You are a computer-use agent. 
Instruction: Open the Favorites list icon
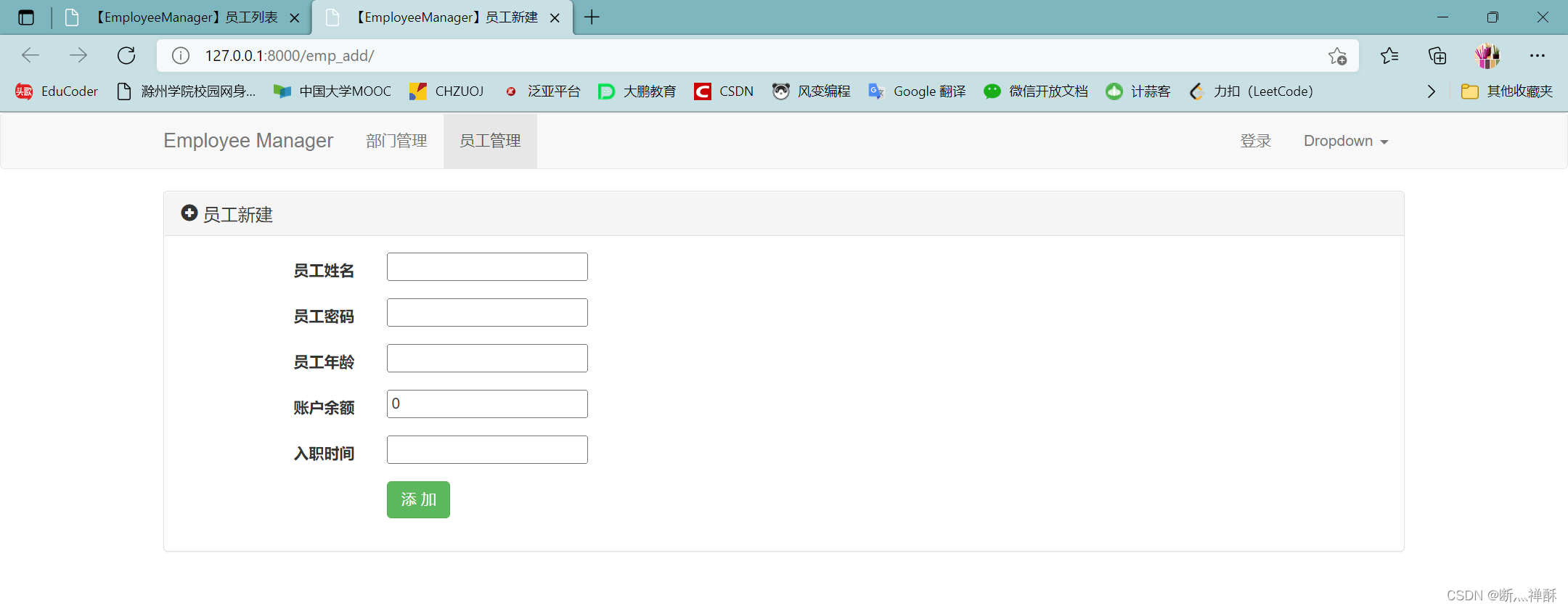click(1389, 56)
